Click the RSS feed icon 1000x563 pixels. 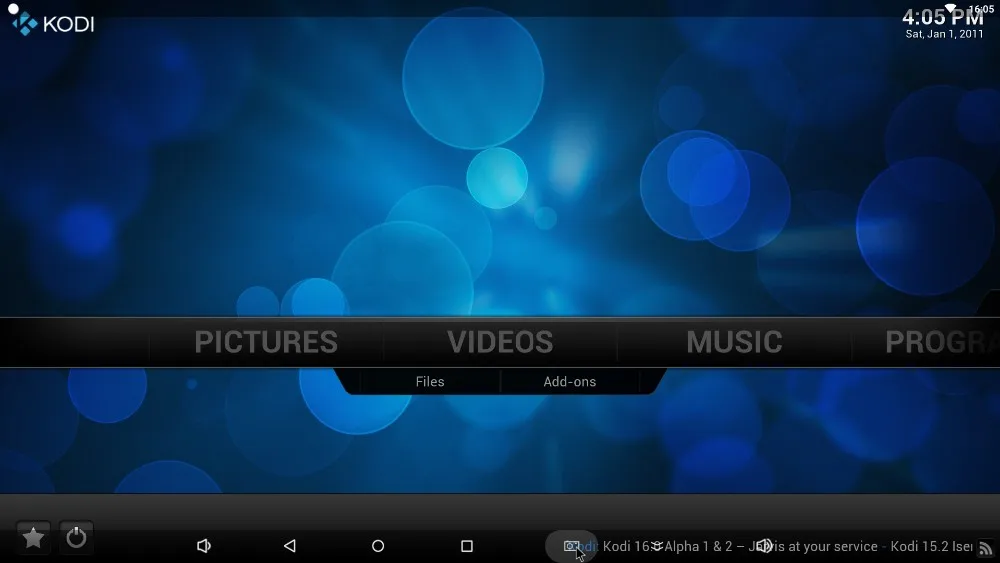(x=986, y=548)
